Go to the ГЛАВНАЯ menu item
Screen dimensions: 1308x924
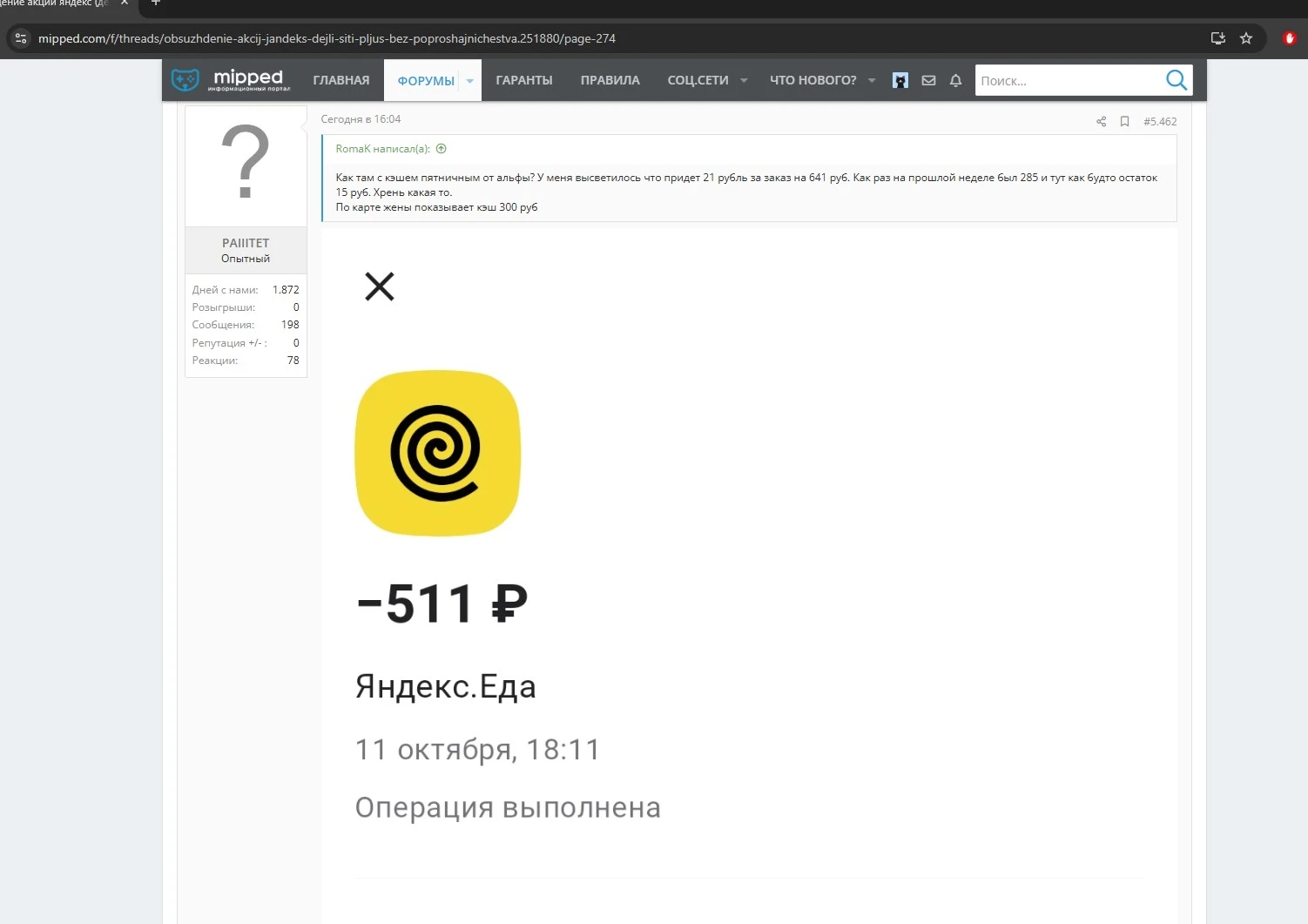point(341,80)
